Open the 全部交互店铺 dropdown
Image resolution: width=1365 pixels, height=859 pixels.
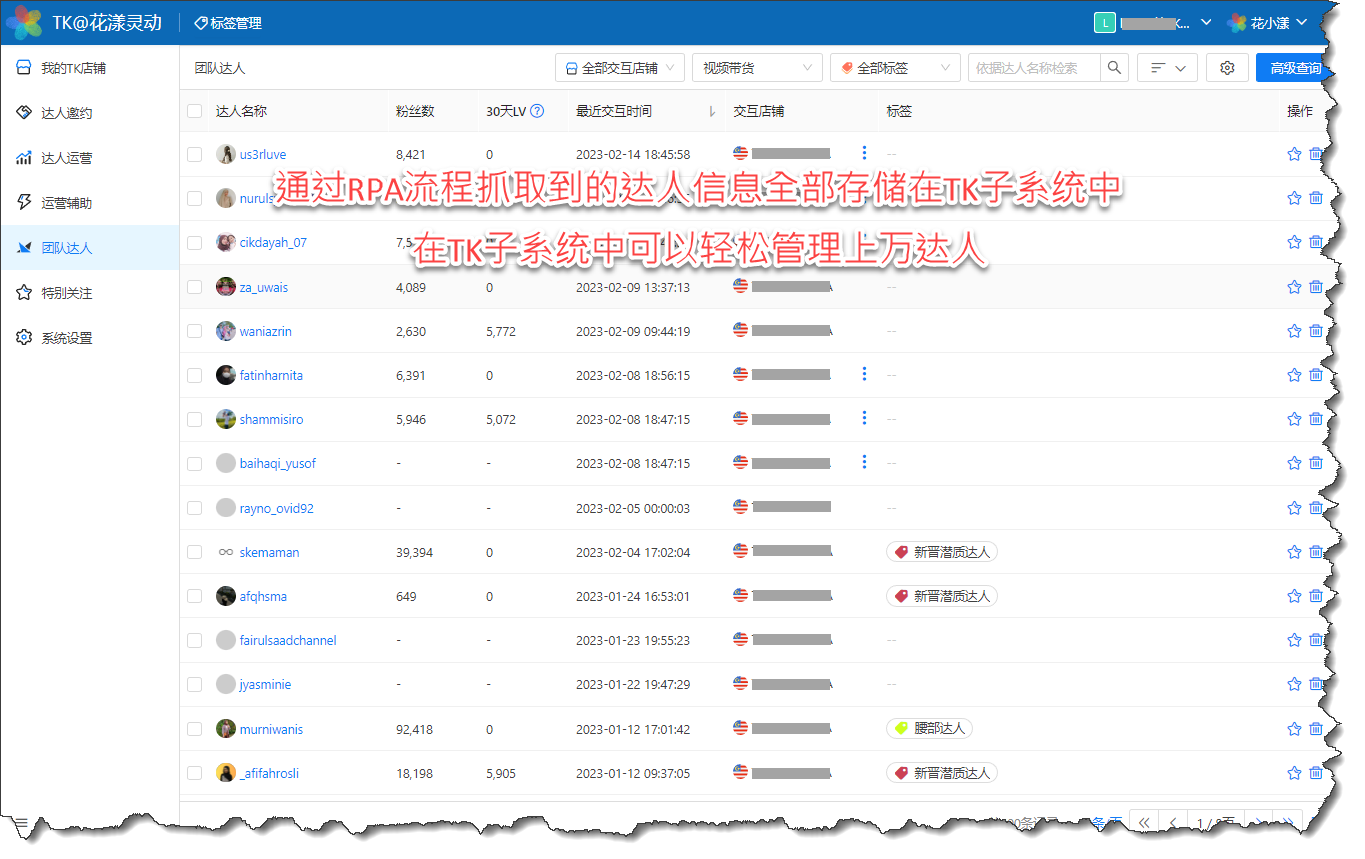point(620,68)
